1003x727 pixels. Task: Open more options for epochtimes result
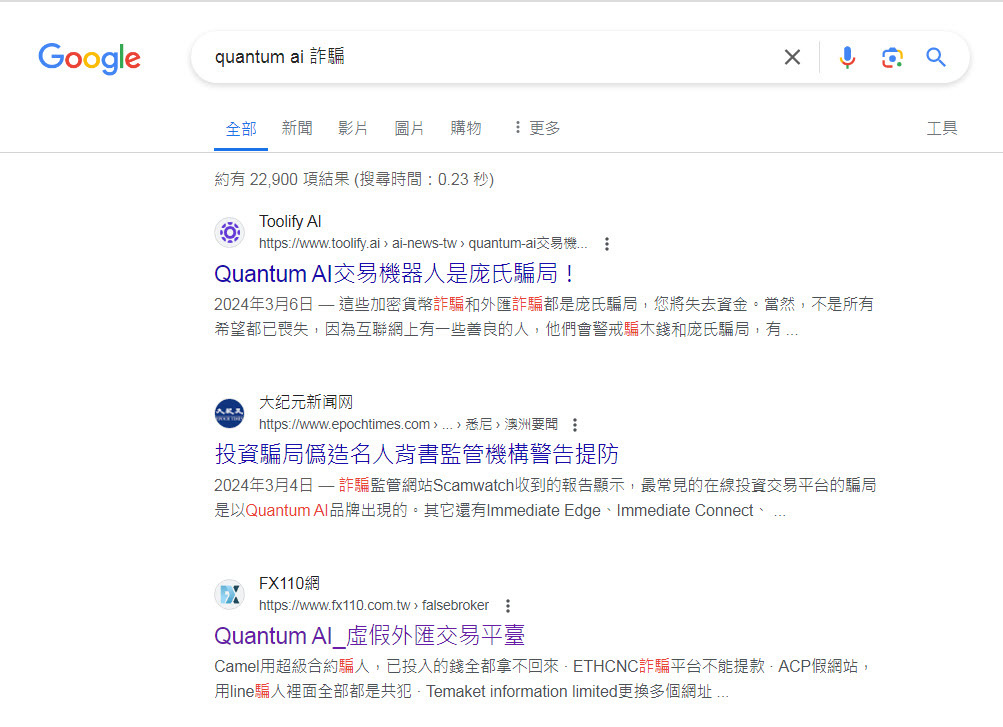[x=574, y=425]
